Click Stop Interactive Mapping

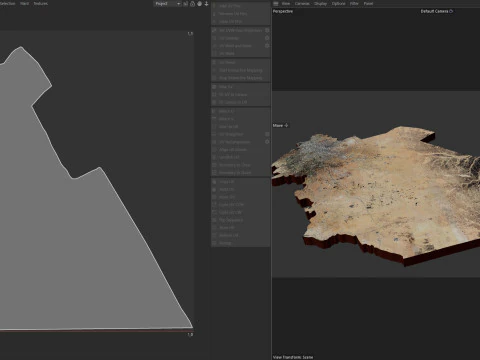tap(240, 78)
